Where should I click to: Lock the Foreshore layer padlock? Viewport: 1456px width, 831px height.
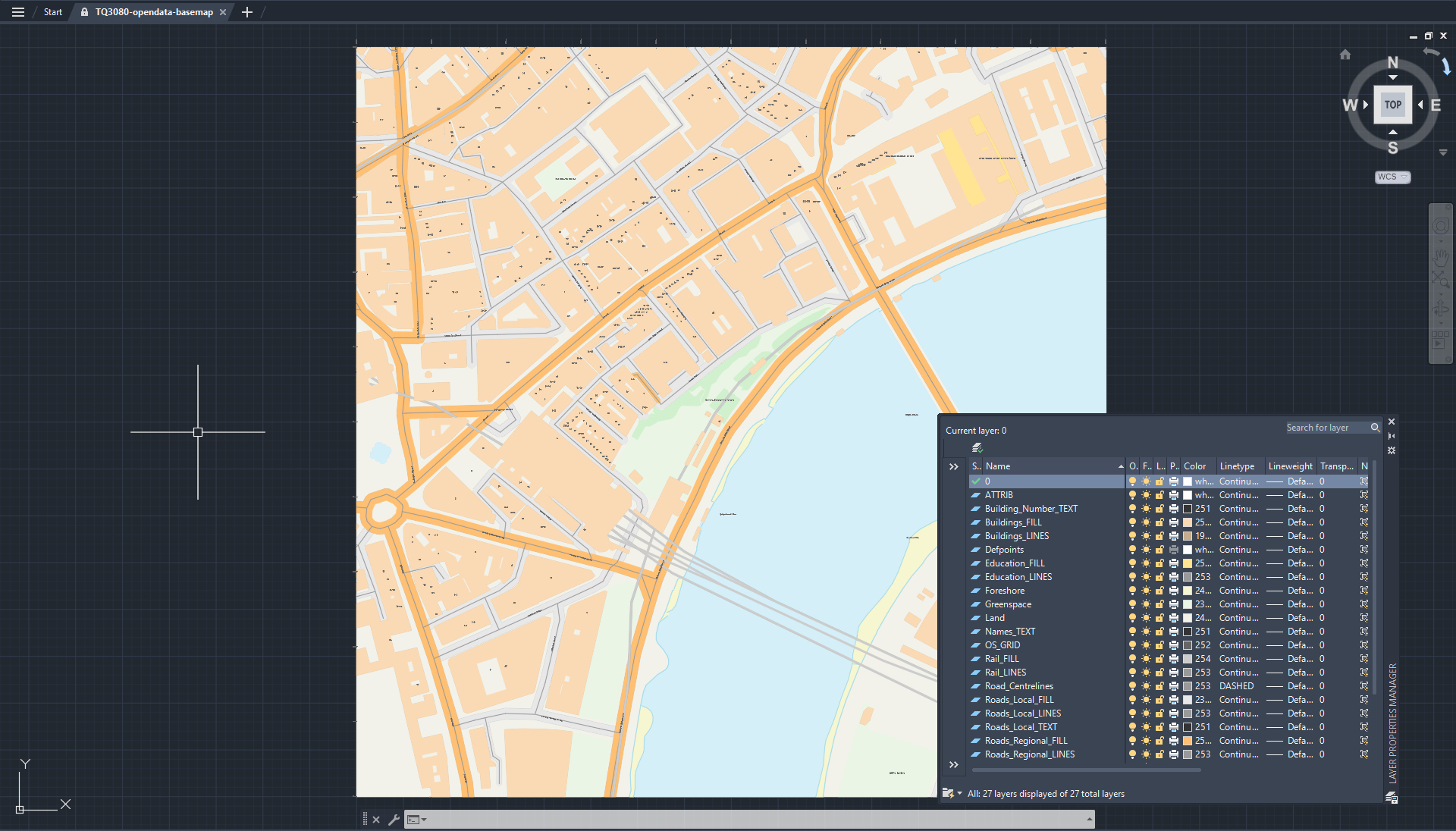click(1159, 591)
